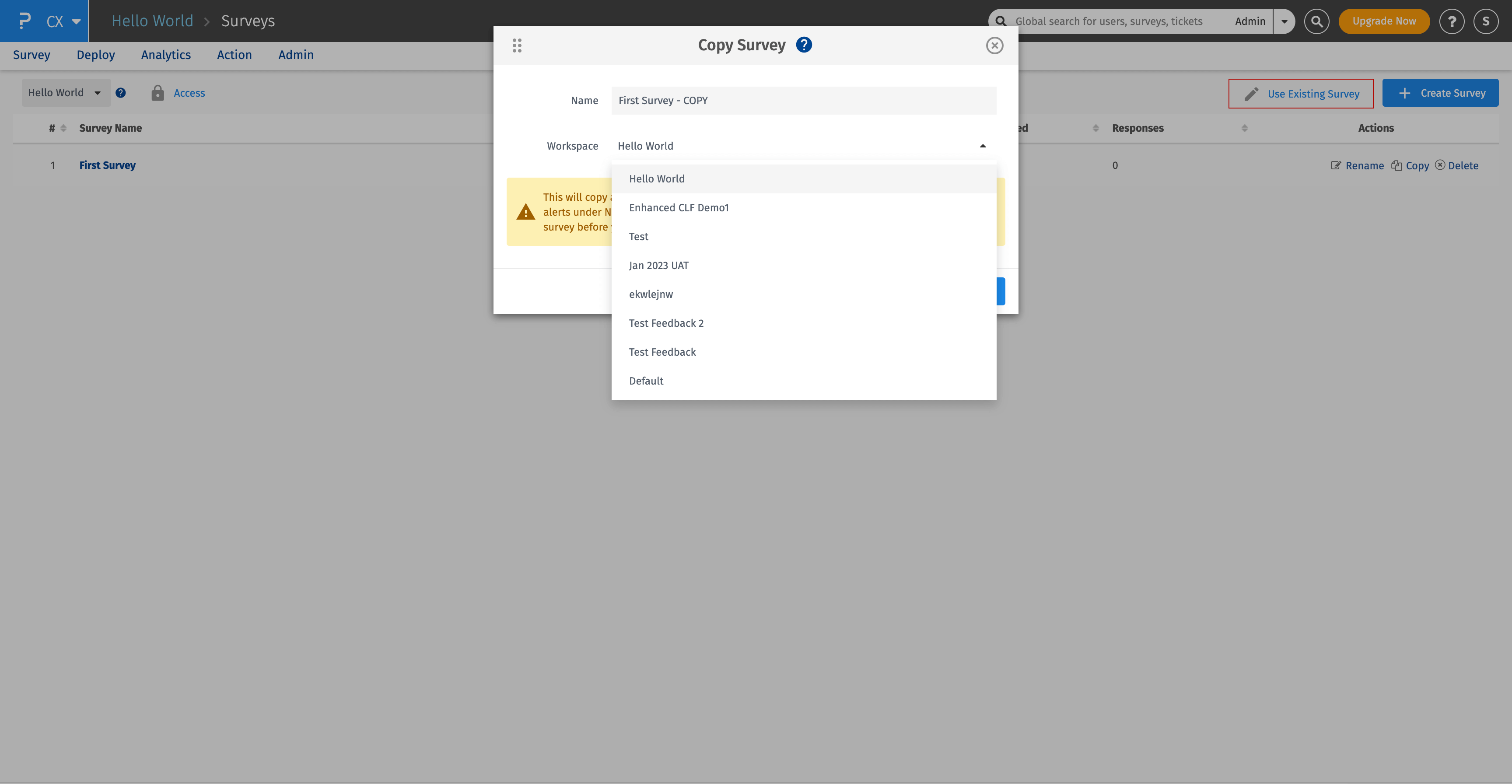Switch to the Deploy tab
This screenshot has height=784, width=1512.
pyautogui.click(x=96, y=55)
